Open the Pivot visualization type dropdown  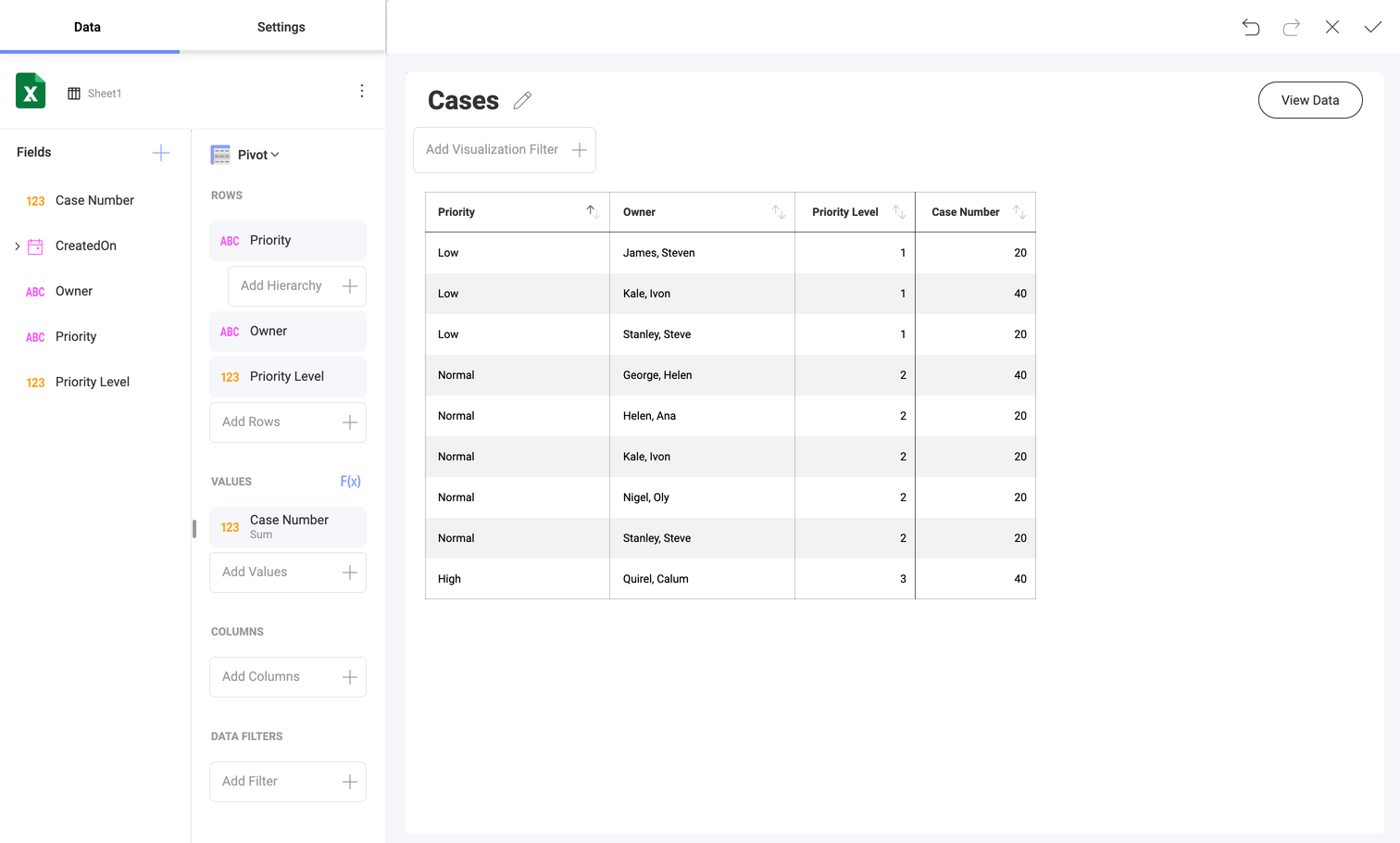(258, 155)
